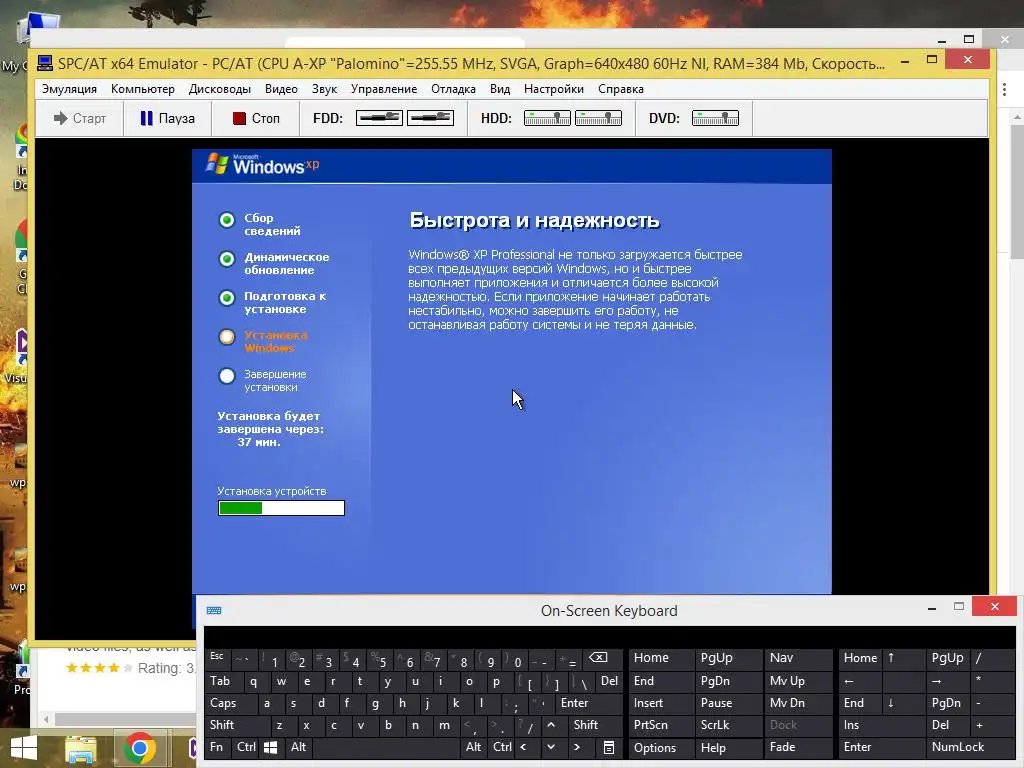Viewport: 1024px width, 768px height.
Task: Click the DVD drive icon
Action: tap(715, 118)
